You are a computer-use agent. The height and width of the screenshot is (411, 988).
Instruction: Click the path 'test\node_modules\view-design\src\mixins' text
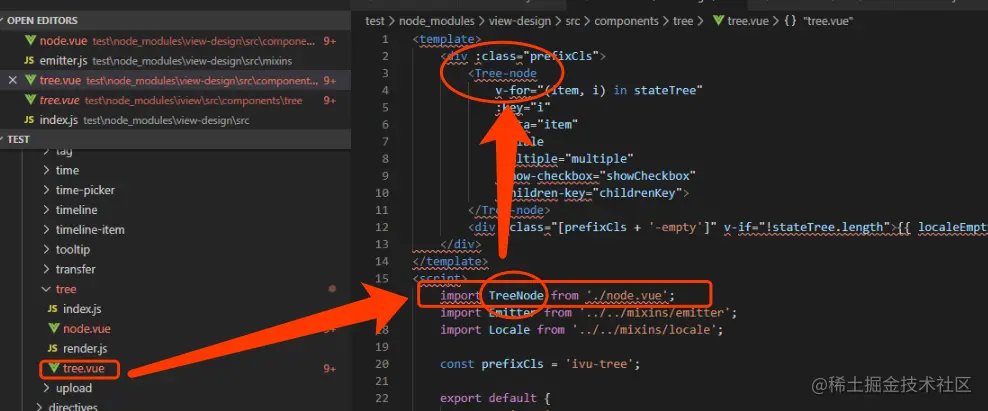tap(192, 61)
